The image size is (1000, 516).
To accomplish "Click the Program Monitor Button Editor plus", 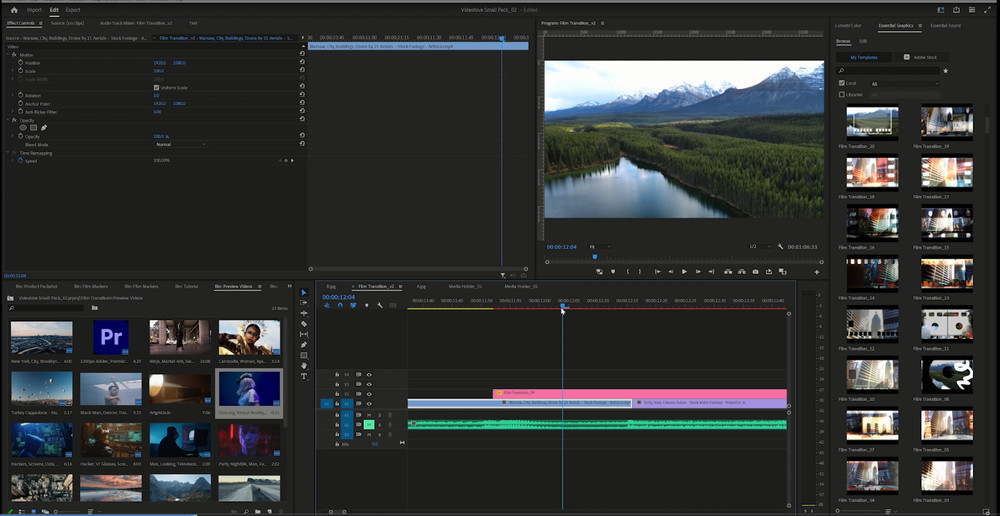I will coord(816,272).
